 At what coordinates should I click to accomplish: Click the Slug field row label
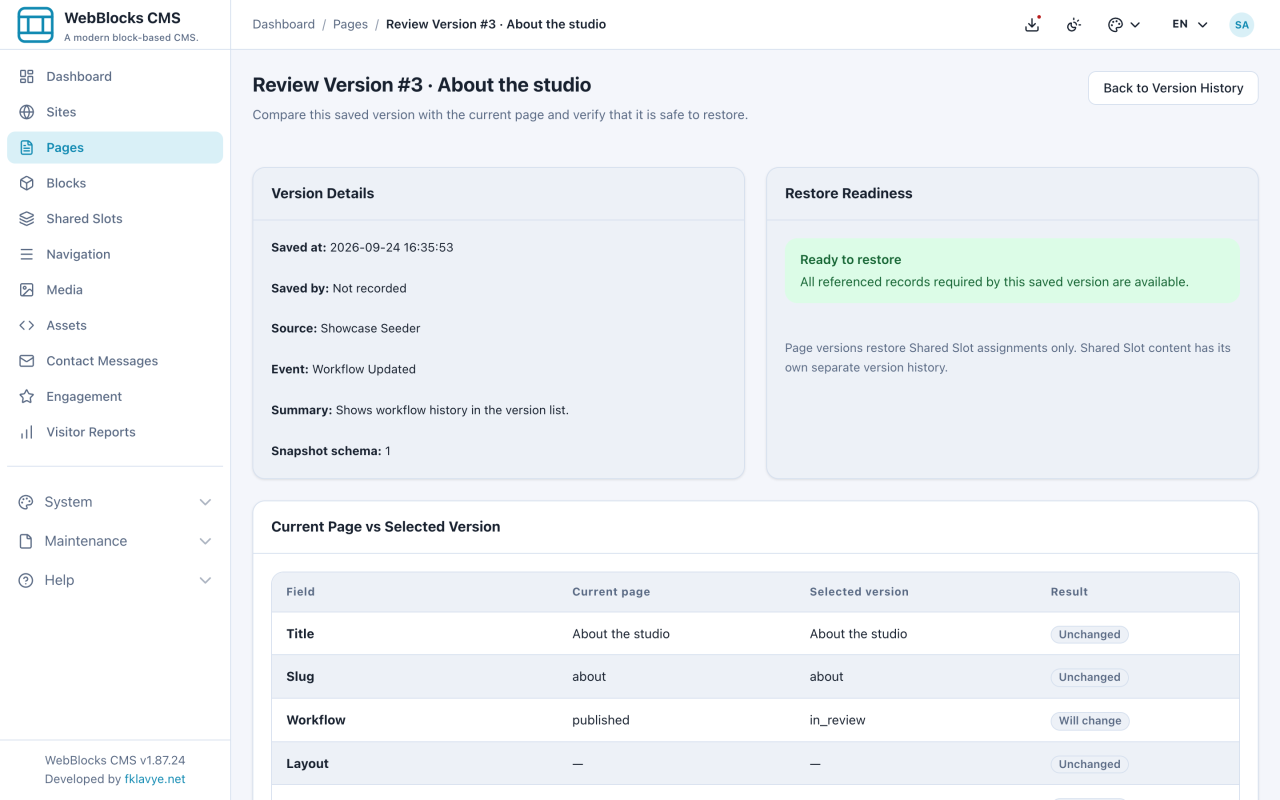pyautogui.click(x=300, y=677)
